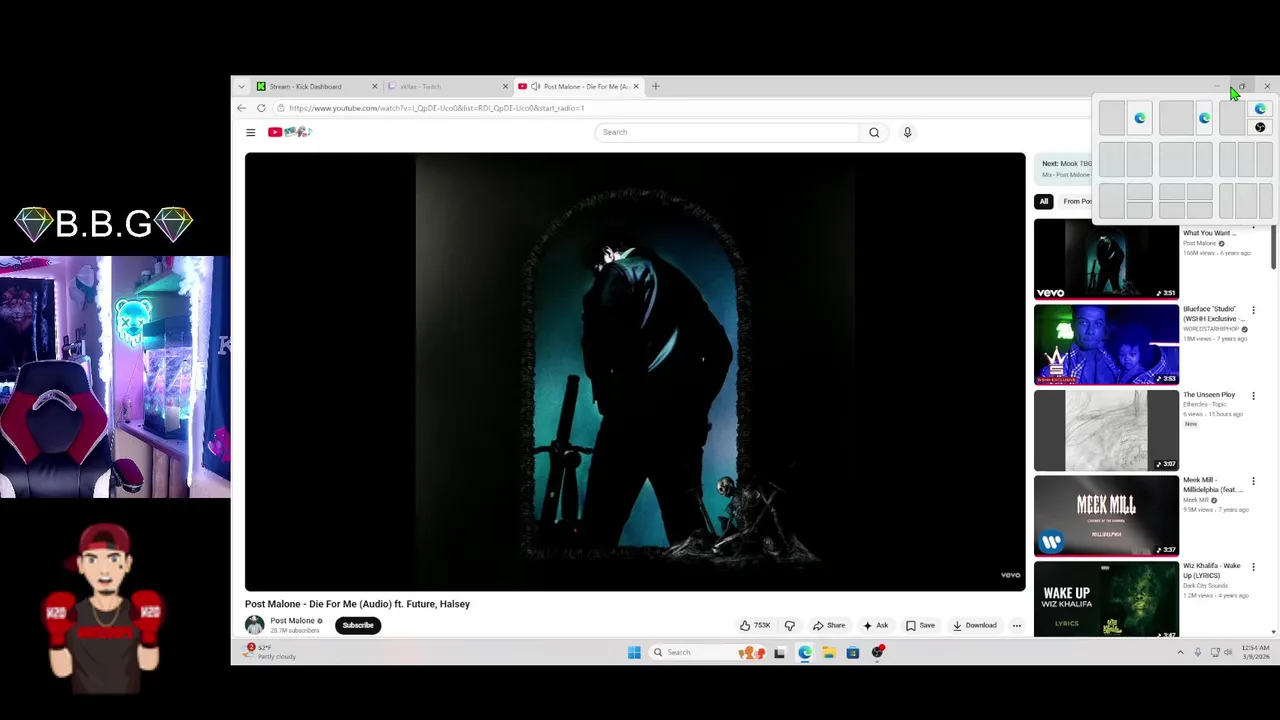Open volume settings from the tray speaker
1280x720 pixels.
point(1229,652)
